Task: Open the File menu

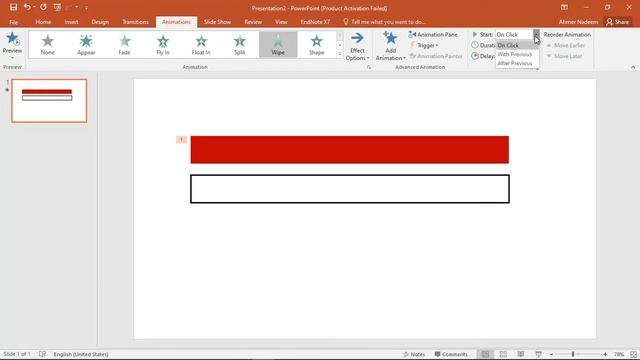Action: (13, 22)
